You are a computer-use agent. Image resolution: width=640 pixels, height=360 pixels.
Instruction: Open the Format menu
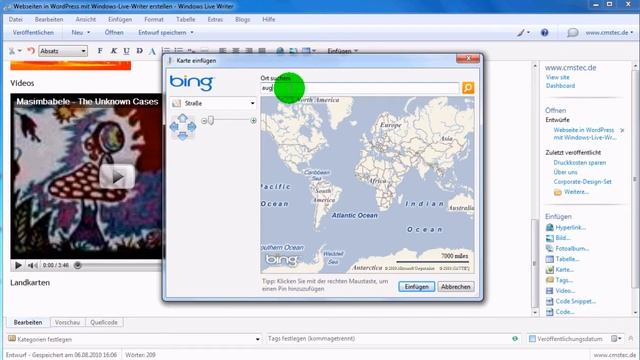pyautogui.click(x=154, y=20)
